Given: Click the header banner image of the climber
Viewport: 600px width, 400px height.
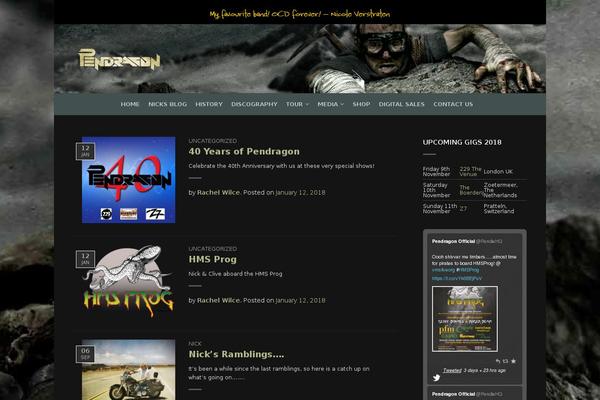Looking at the screenshot, I should [x=300, y=59].
